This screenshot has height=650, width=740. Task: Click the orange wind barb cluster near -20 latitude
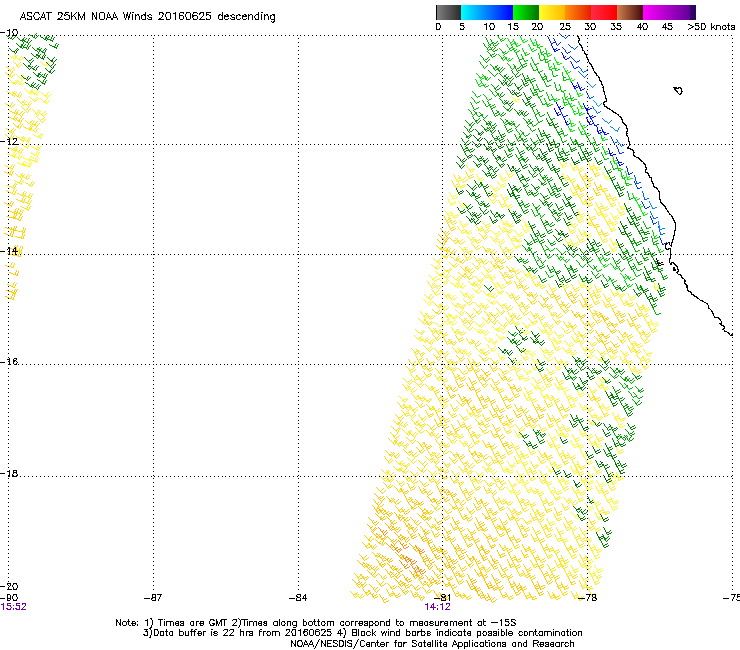pos(408,559)
